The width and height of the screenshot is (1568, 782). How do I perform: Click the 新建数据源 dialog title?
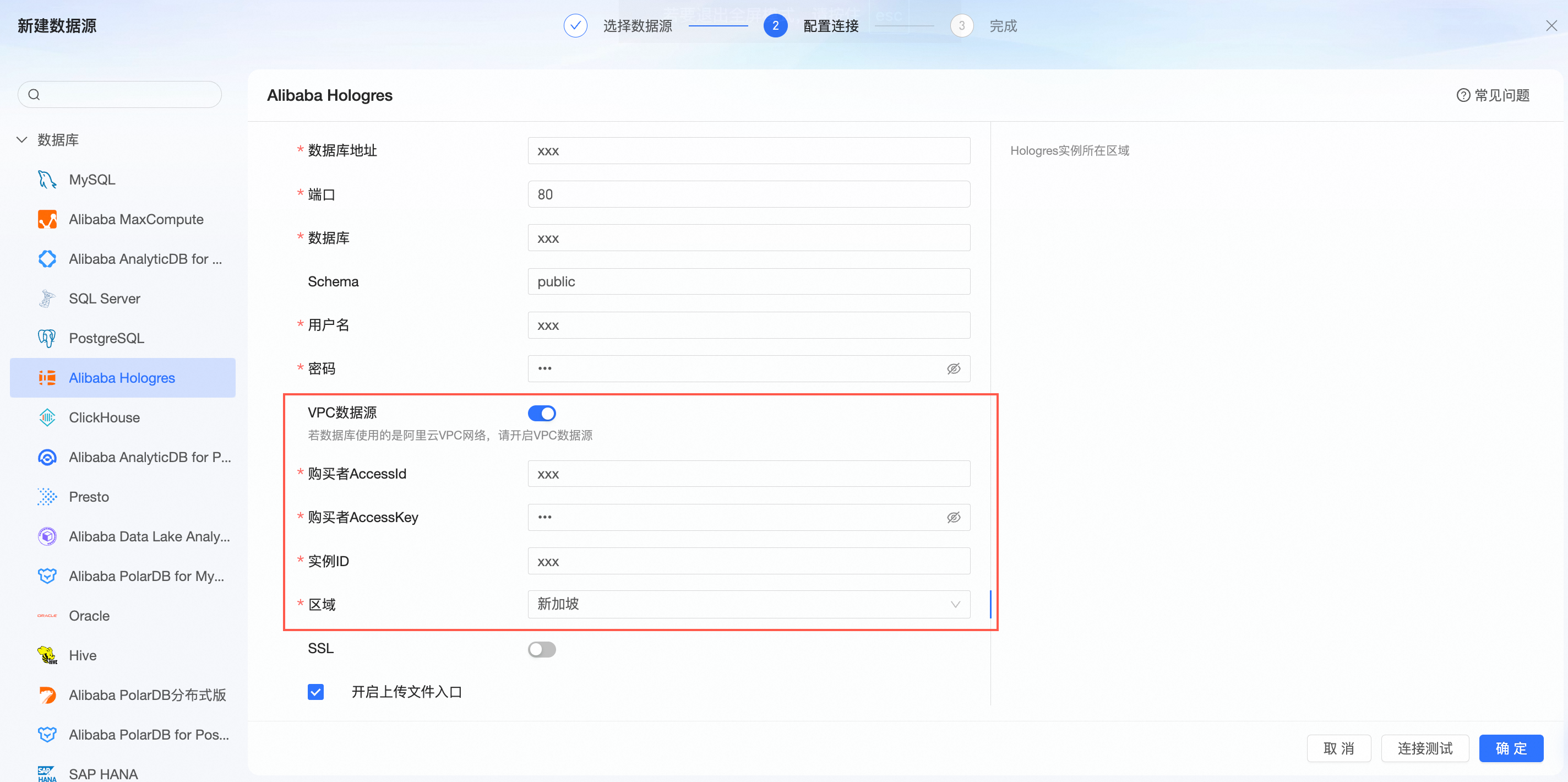(57, 25)
